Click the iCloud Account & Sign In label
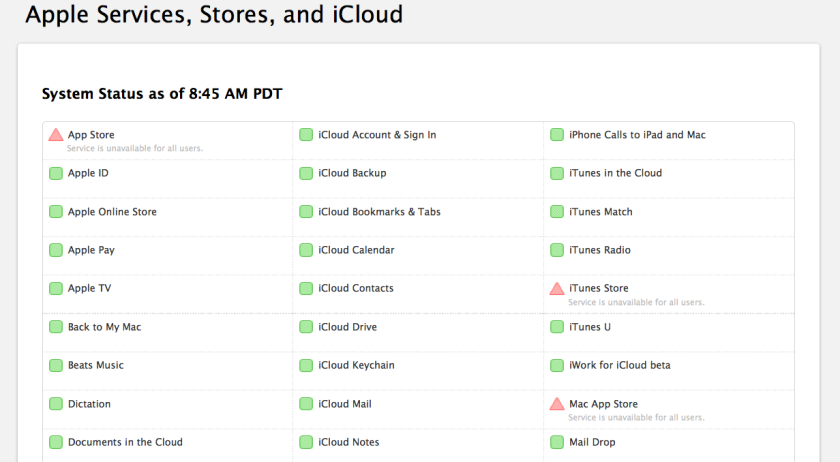This screenshot has width=840, height=462. coord(377,135)
